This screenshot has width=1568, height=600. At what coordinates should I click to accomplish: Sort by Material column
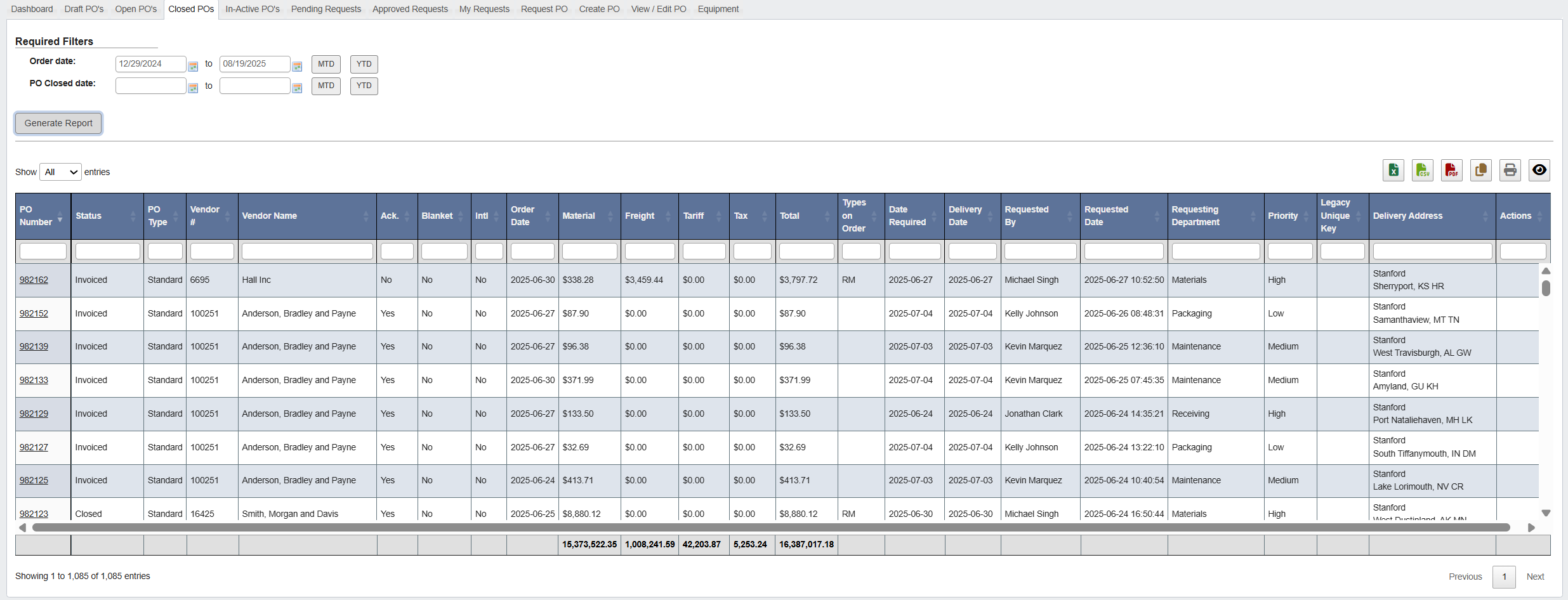(590, 216)
